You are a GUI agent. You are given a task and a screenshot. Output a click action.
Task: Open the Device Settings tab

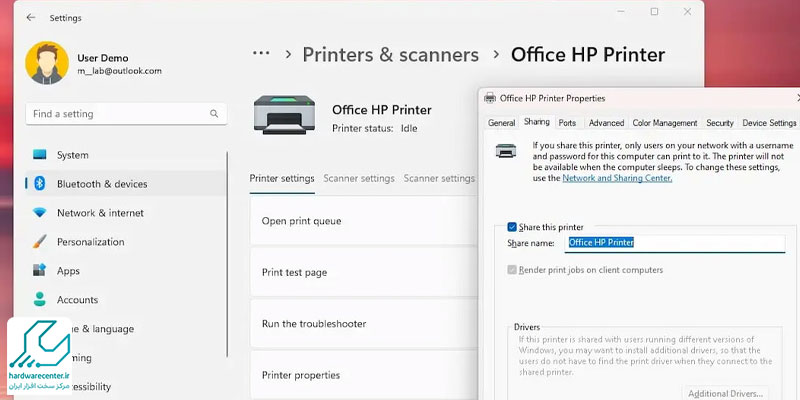(769, 123)
